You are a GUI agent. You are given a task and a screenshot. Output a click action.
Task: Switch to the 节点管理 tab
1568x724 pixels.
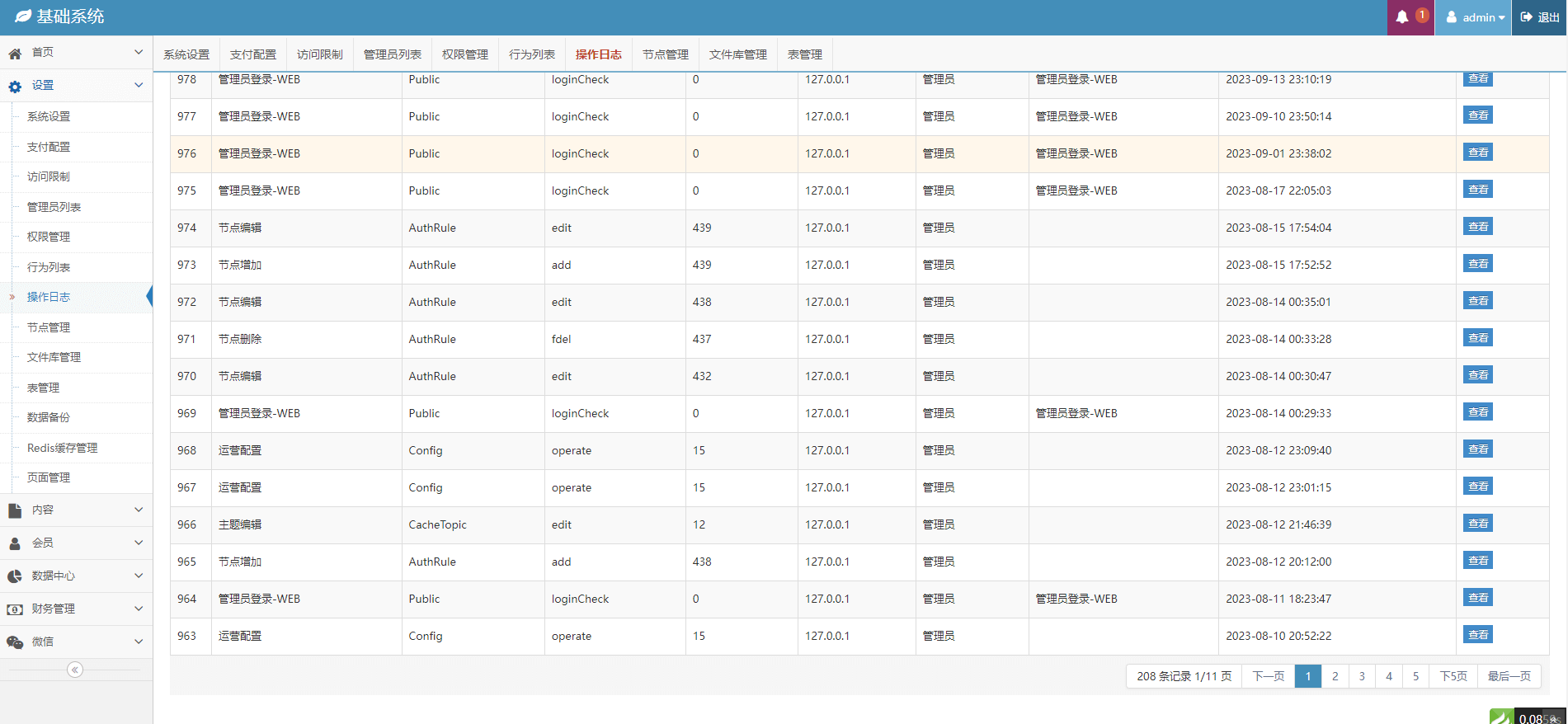(665, 54)
